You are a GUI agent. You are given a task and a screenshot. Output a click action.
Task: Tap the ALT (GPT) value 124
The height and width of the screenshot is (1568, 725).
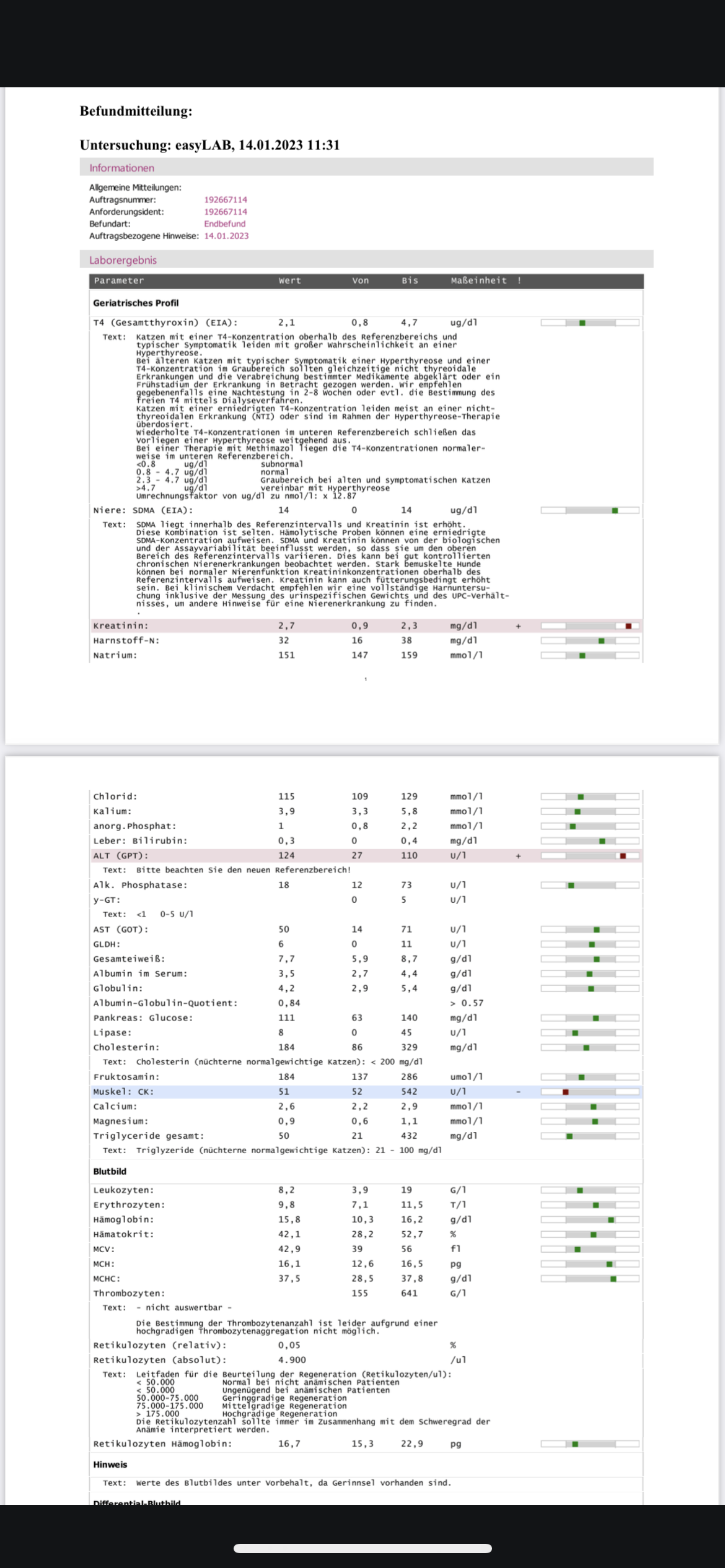(x=286, y=855)
